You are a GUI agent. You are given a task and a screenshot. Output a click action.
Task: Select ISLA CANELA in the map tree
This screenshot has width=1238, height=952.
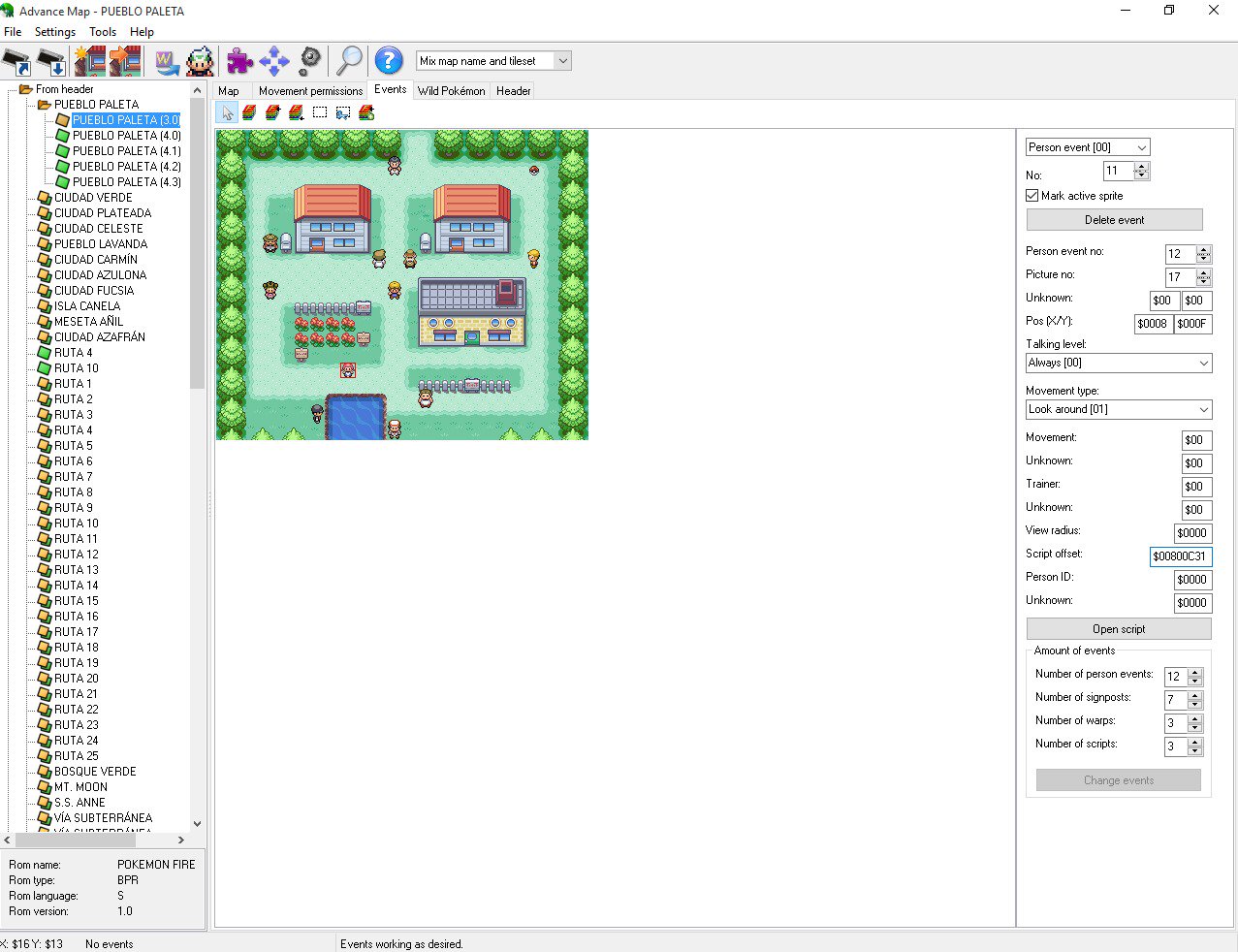(x=87, y=306)
